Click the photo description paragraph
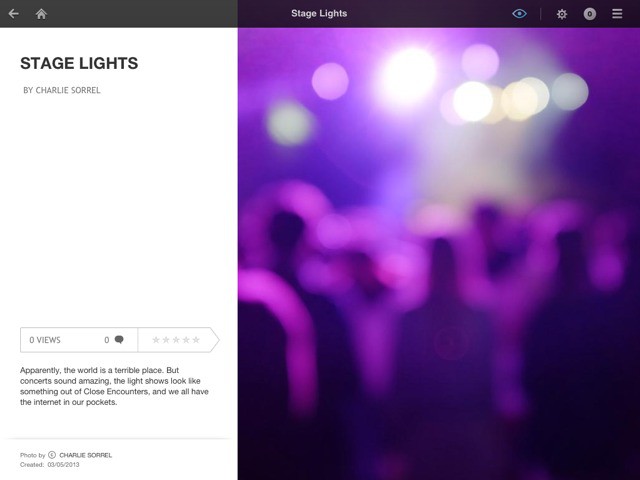This screenshot has height=480, width=640. (x=114, y=386)
